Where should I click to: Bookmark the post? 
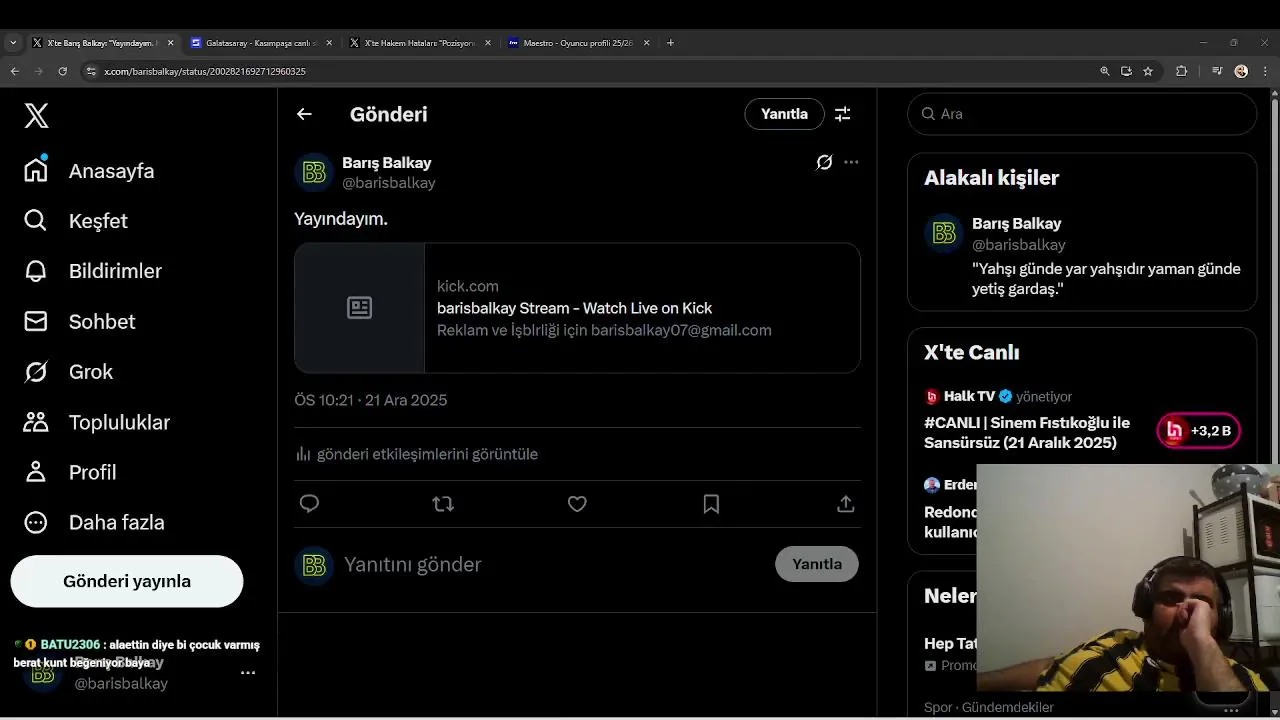[711, 504]
